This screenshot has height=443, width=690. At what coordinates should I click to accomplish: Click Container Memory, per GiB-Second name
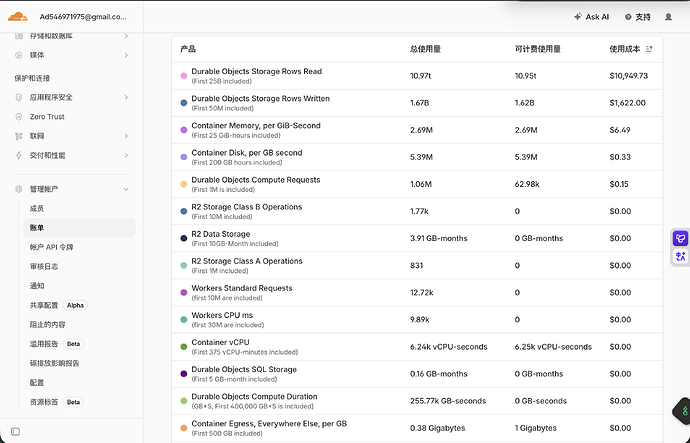[x=256, y=125]
